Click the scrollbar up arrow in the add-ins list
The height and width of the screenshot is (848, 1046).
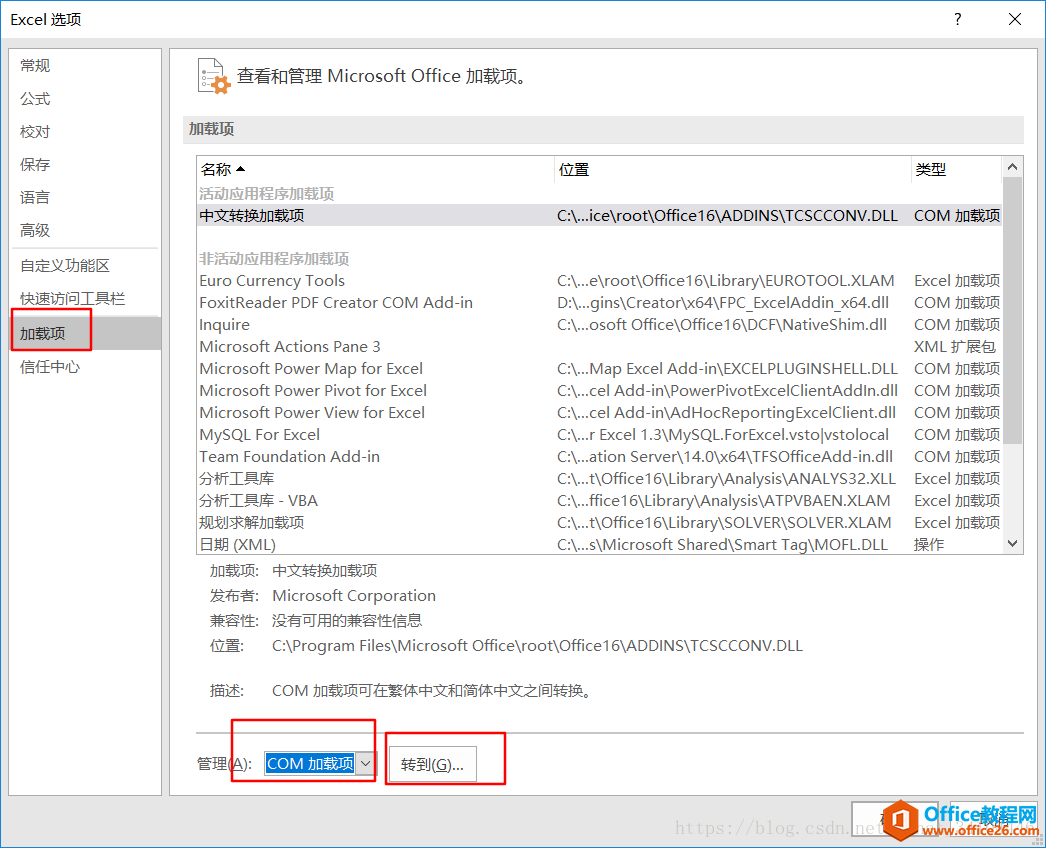pos(1012,166)
